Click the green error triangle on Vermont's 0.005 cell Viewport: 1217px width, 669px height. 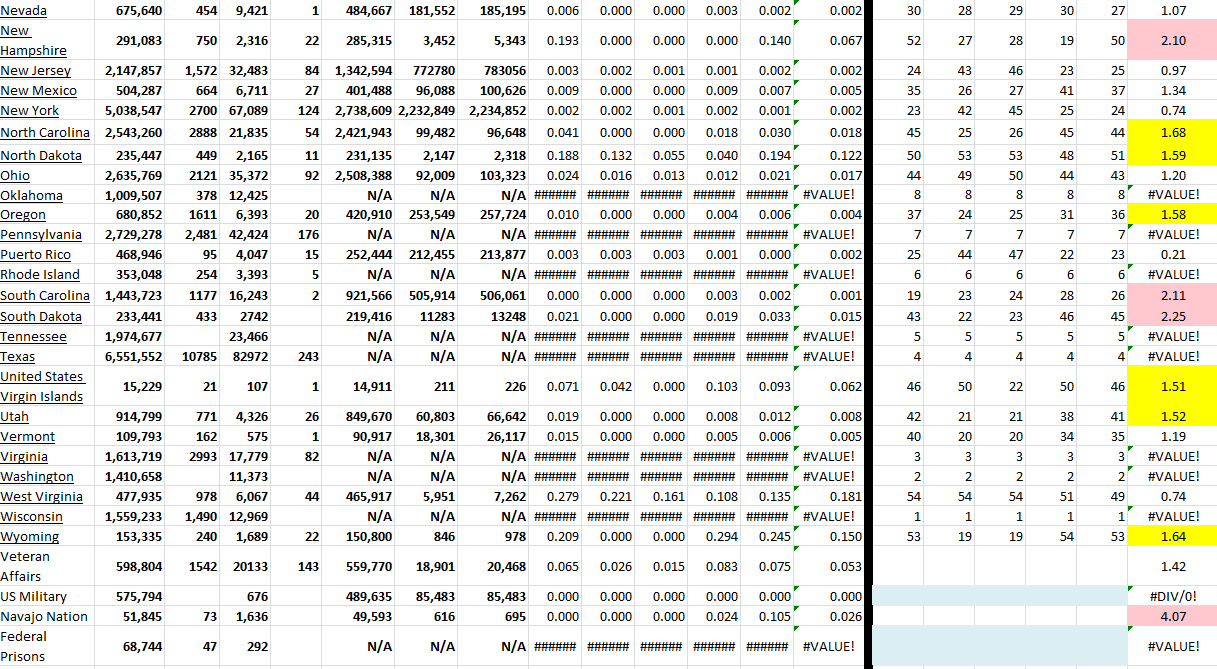(x=797, y=431)
